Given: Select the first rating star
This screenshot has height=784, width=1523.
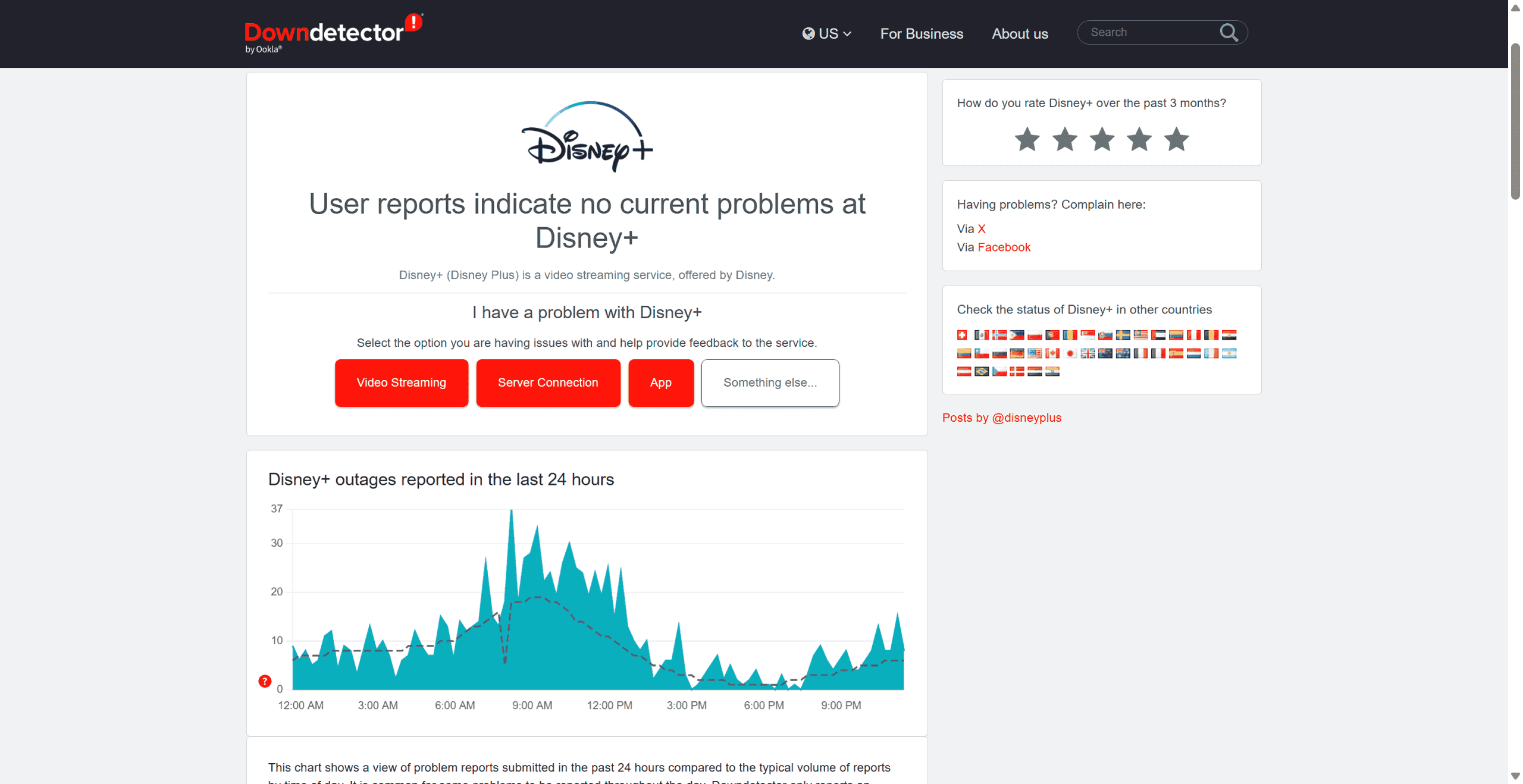Looking at the screenshot, I should (x=1027, y=140).
